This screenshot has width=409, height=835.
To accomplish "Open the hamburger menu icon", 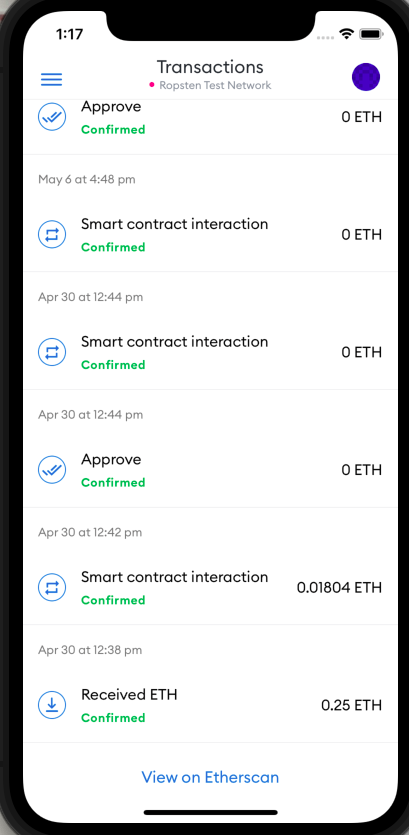I will tap(52, 79).
